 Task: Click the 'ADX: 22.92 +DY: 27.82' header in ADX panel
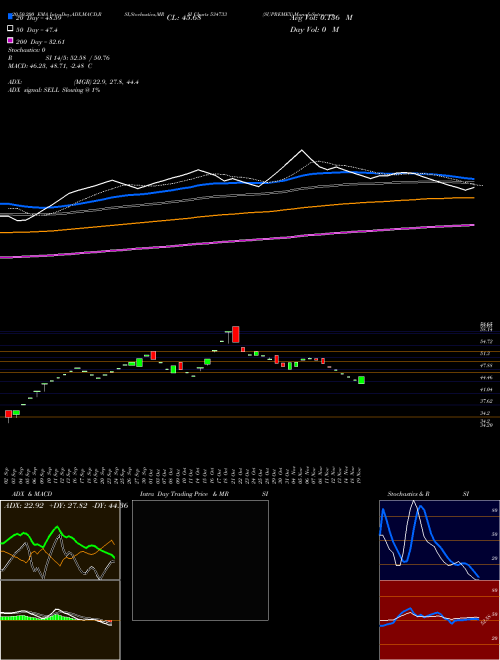click(46, 506)
